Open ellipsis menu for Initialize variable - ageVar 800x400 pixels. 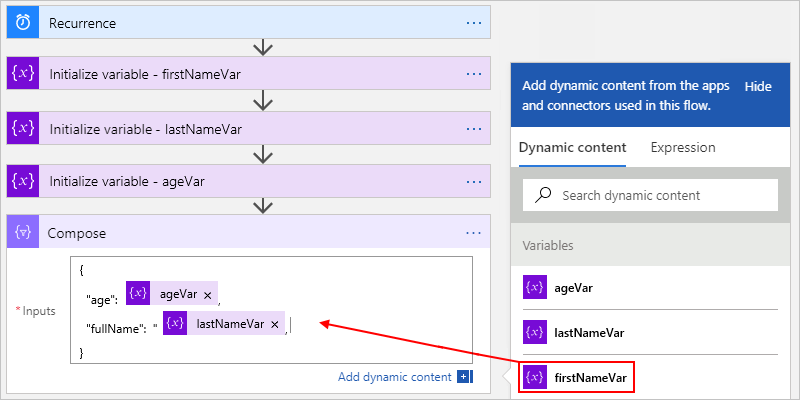(x=474, y=181)
